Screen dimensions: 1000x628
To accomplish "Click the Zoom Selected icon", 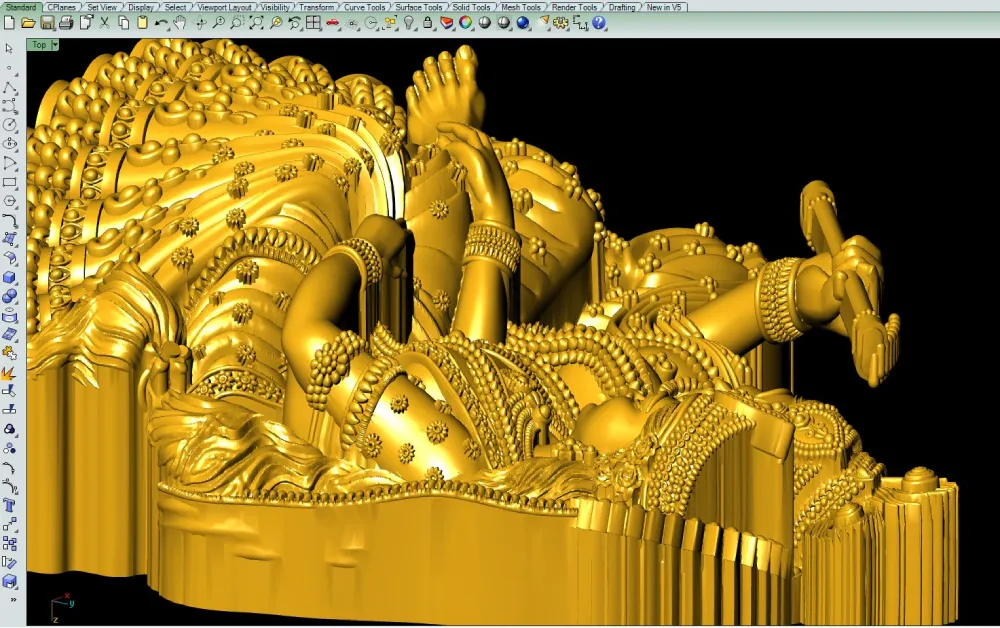I will (x=276, y=23).
